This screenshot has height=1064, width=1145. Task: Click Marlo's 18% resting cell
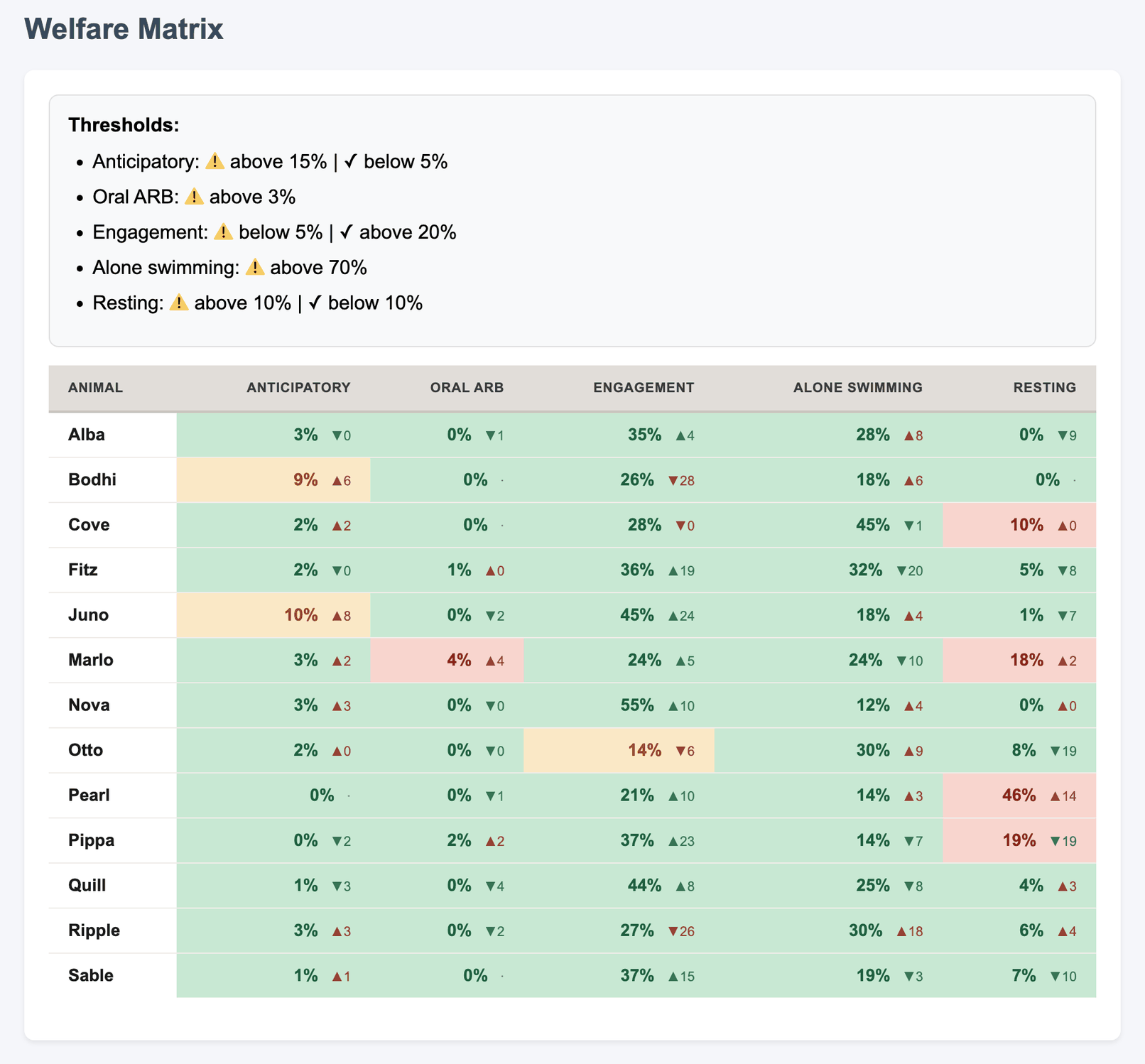tap(1019, 660)
